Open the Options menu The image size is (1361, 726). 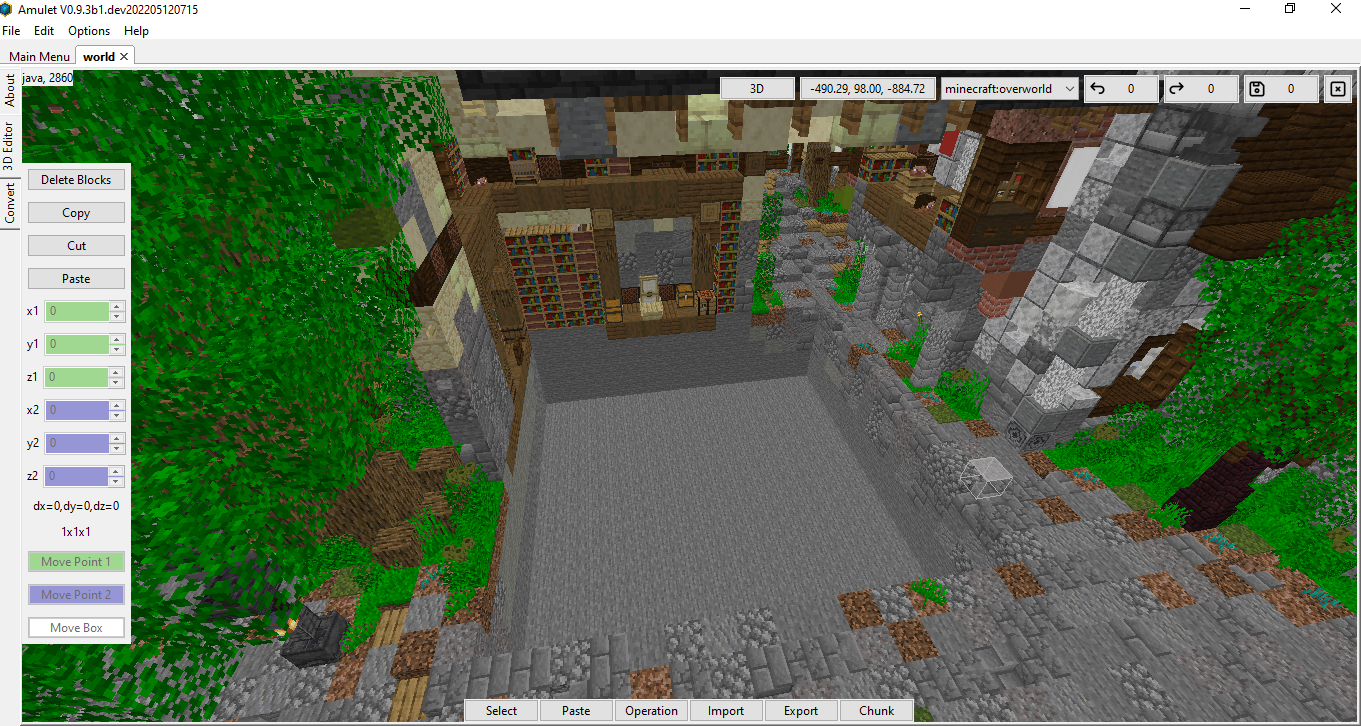coord(88,30)
